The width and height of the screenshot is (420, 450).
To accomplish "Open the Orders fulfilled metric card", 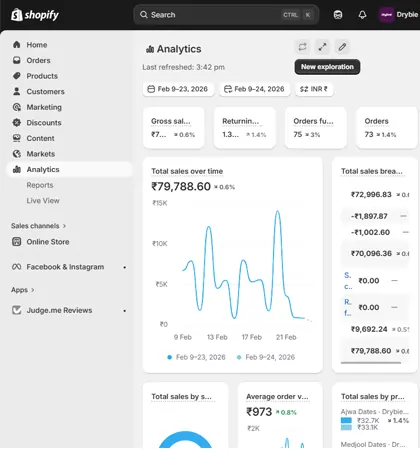I will point(316,128).
